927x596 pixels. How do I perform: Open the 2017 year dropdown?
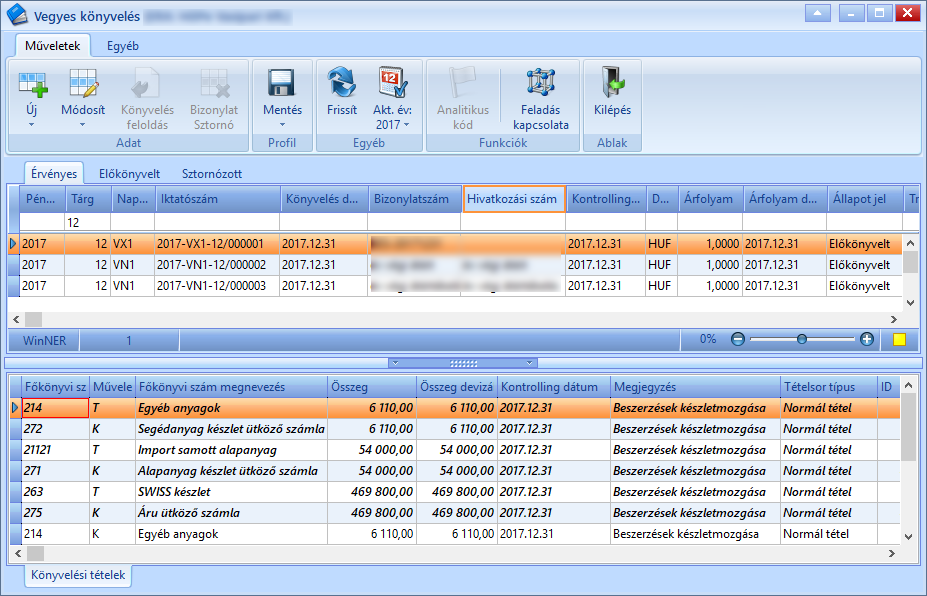tap(393, 125)
